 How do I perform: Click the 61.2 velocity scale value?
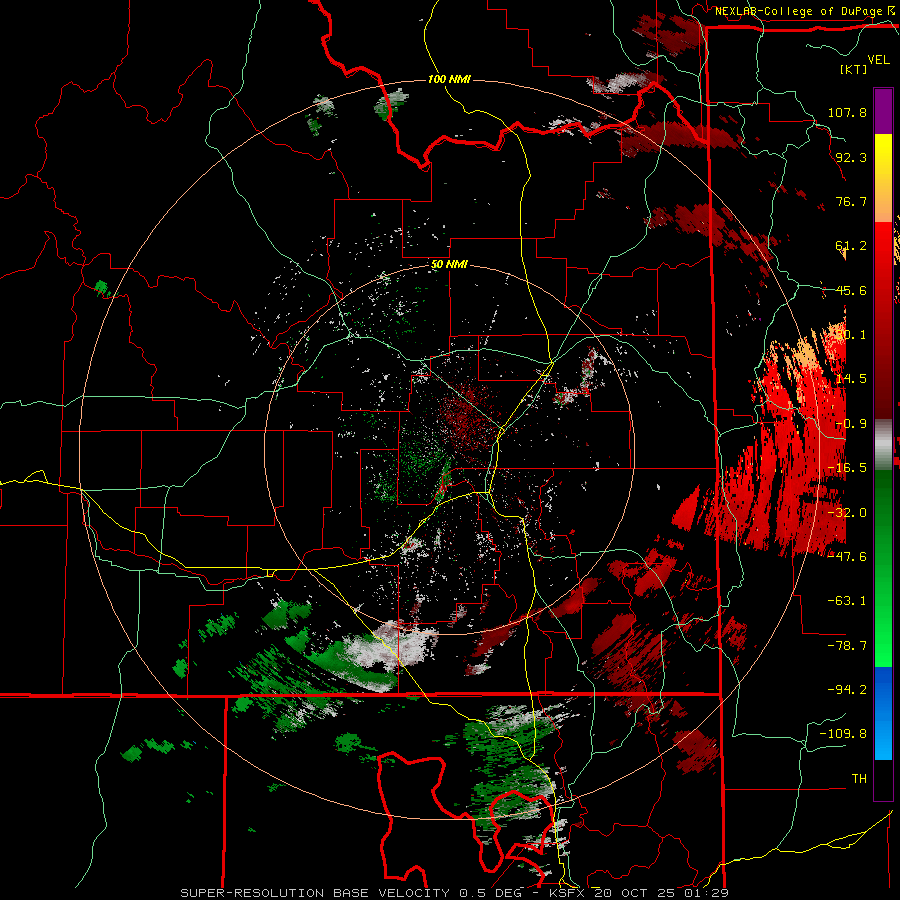click(851, 246)
